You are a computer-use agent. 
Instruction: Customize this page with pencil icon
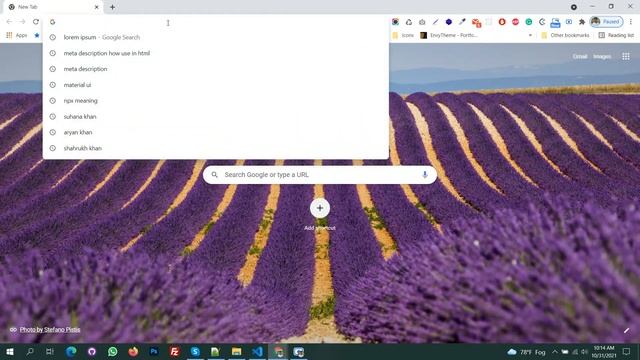click(626, 330)
